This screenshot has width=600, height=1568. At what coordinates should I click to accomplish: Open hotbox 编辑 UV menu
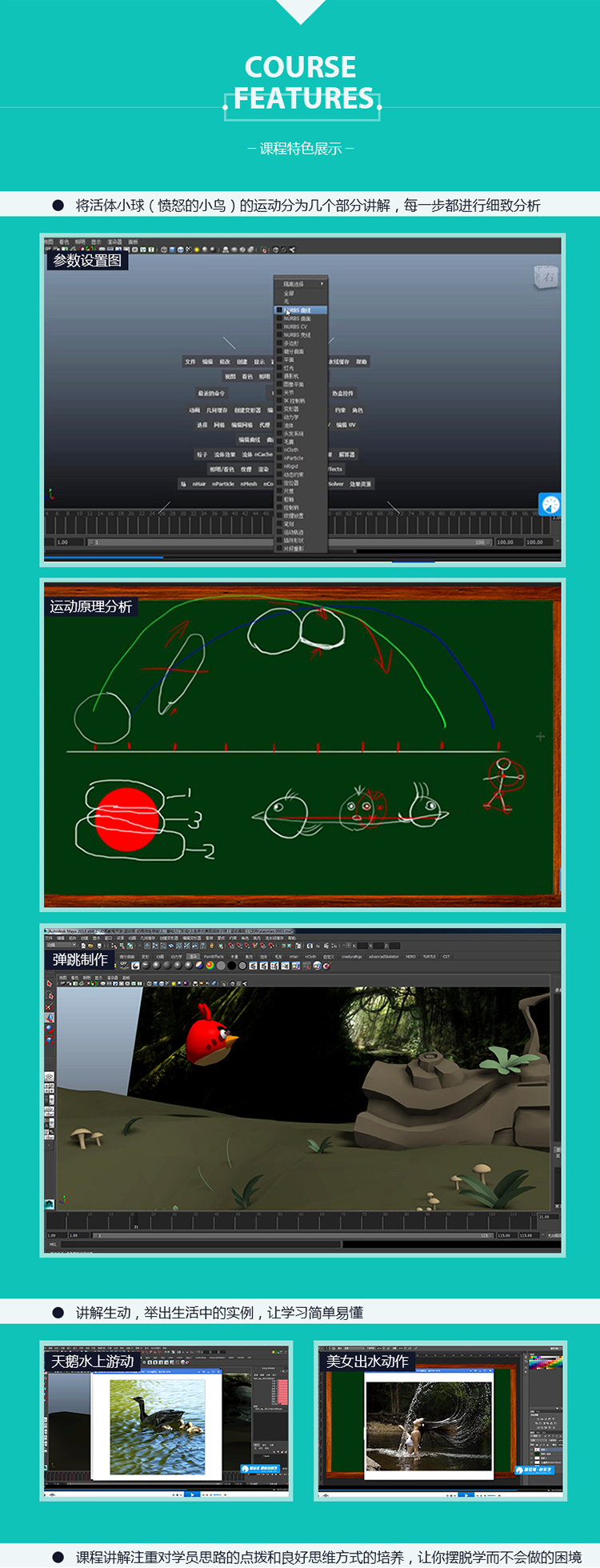coord(346,425)
